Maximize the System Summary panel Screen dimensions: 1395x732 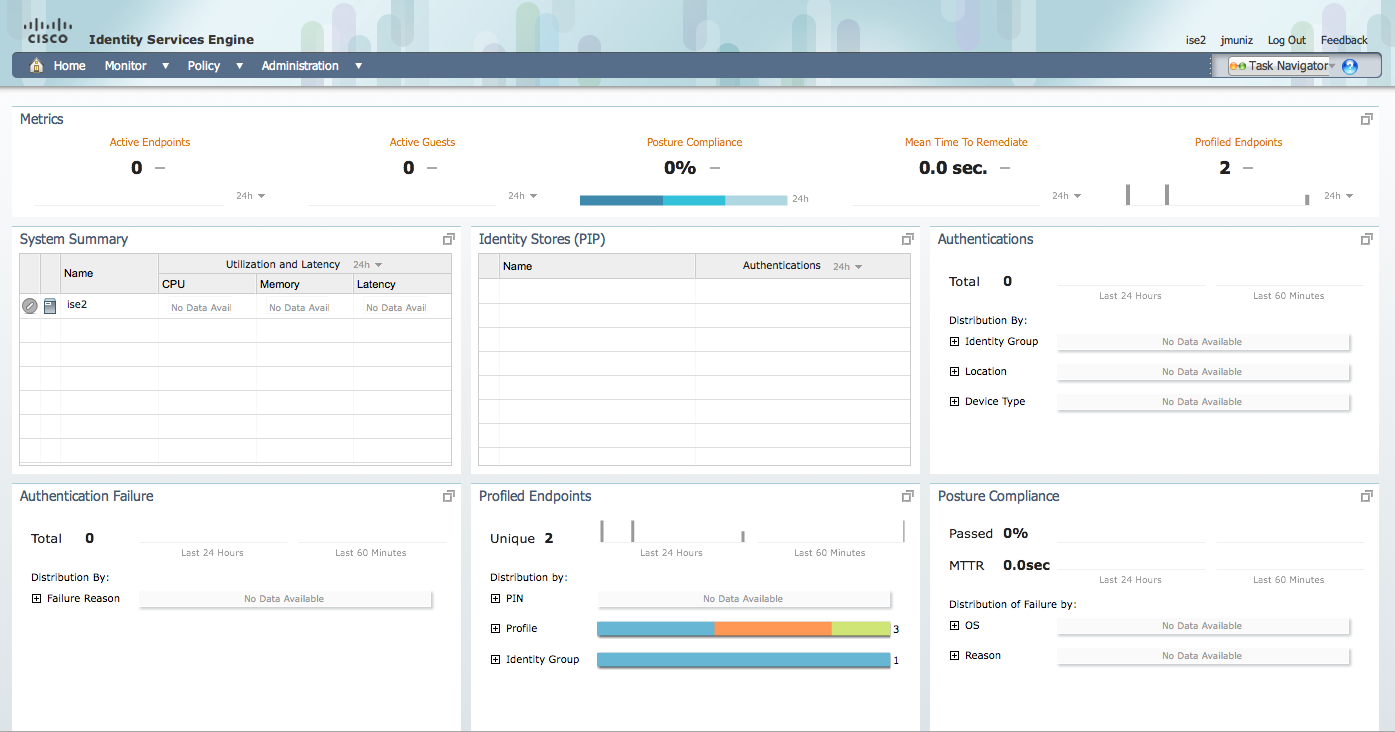click(449, 239)
